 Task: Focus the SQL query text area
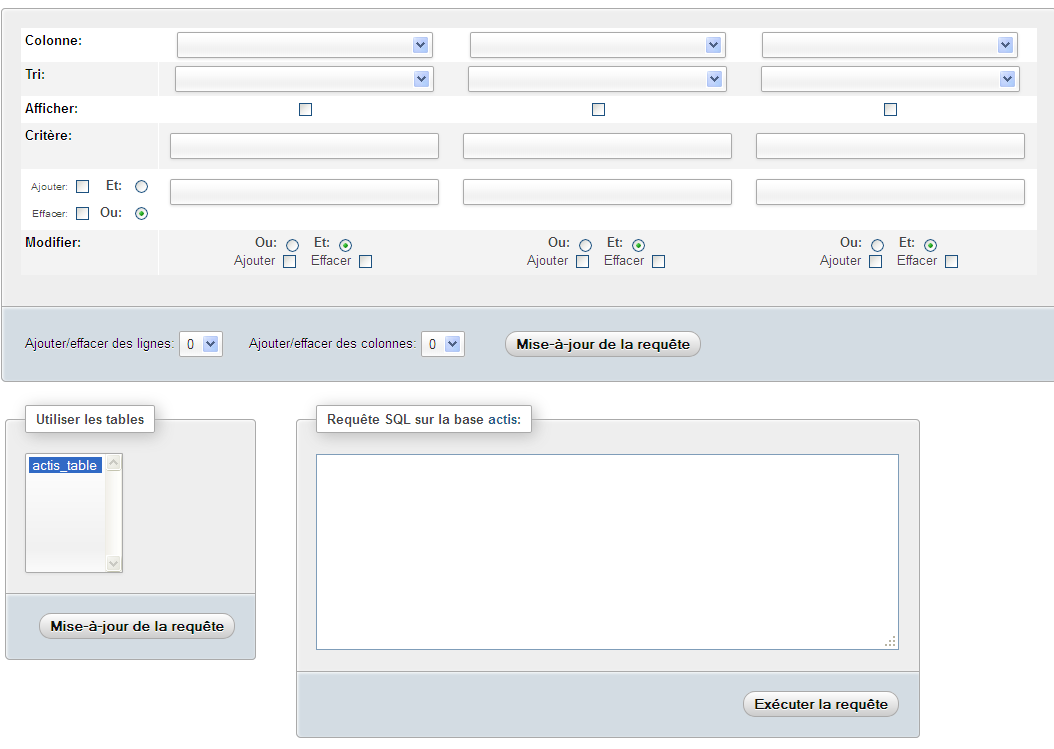[x=608, y=552]
